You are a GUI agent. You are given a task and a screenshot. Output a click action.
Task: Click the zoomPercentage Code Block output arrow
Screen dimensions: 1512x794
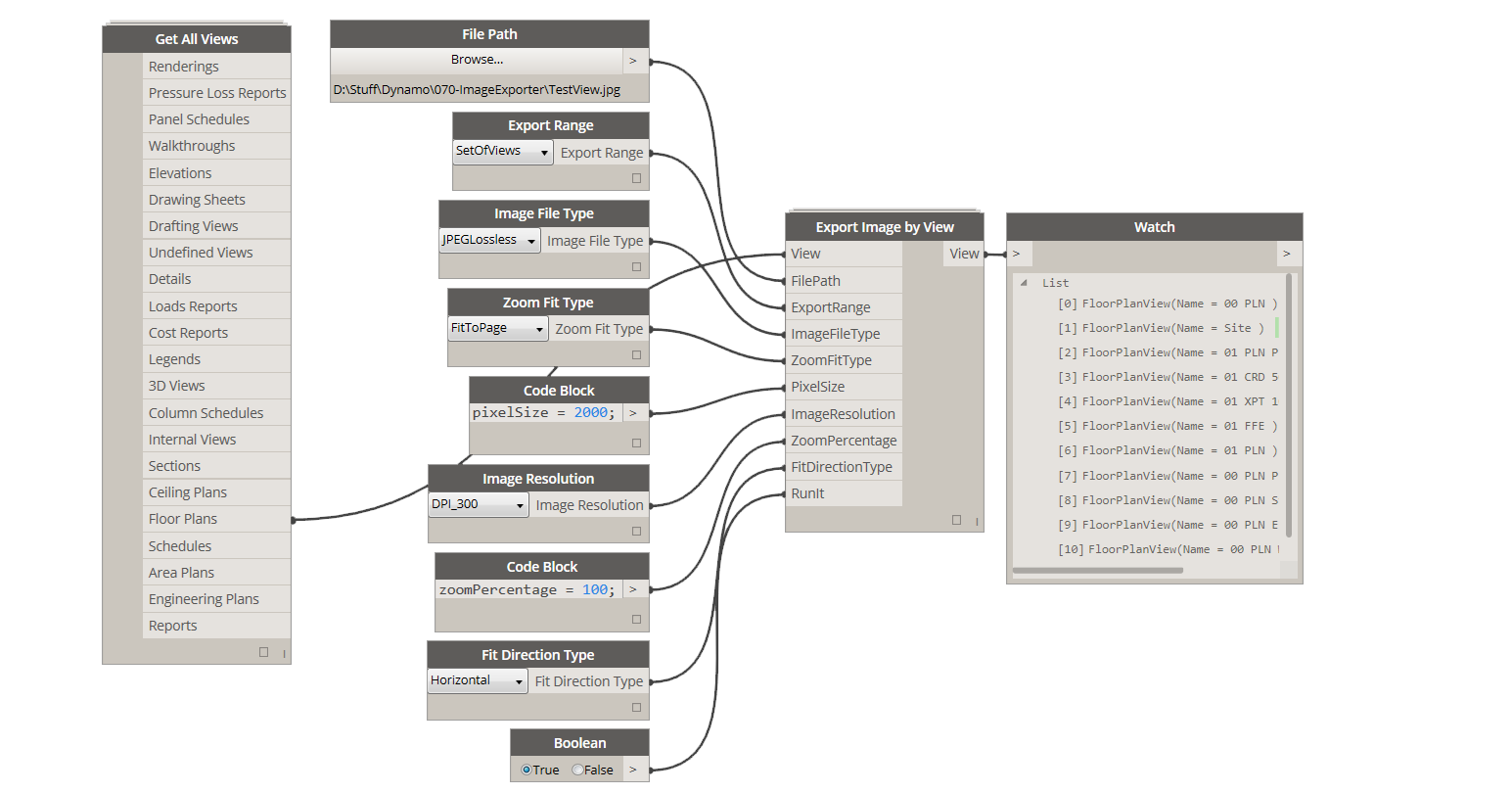634,588
